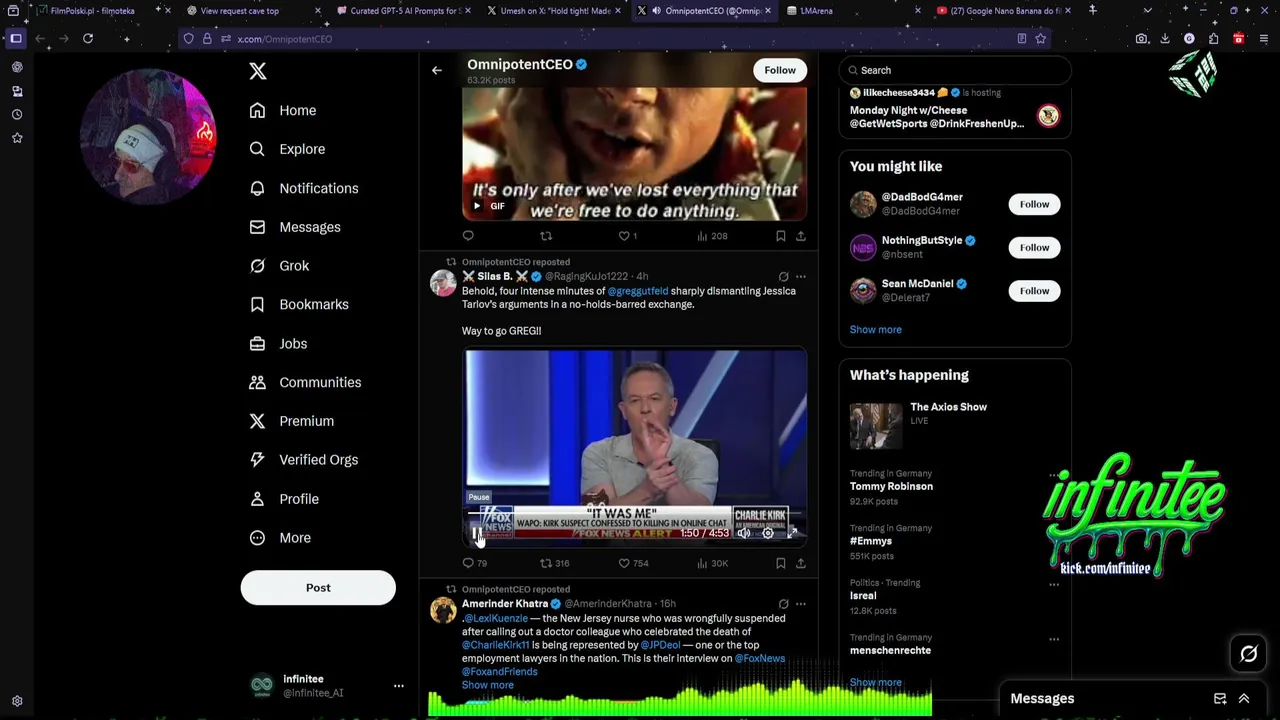Go back with the profile back arrow
This screenshot has height=720, width=1280.
click(x=437, y=70)
